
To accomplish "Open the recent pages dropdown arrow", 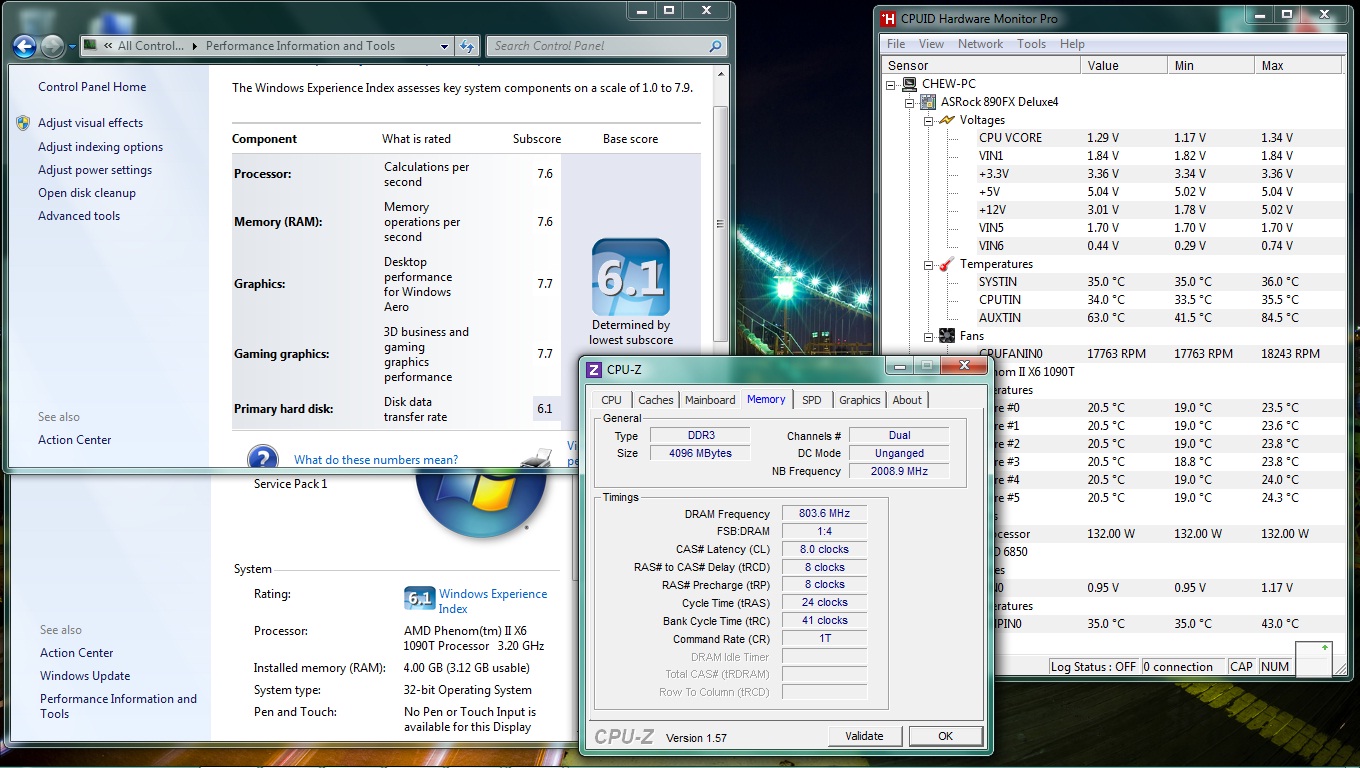I will [73, 46].
